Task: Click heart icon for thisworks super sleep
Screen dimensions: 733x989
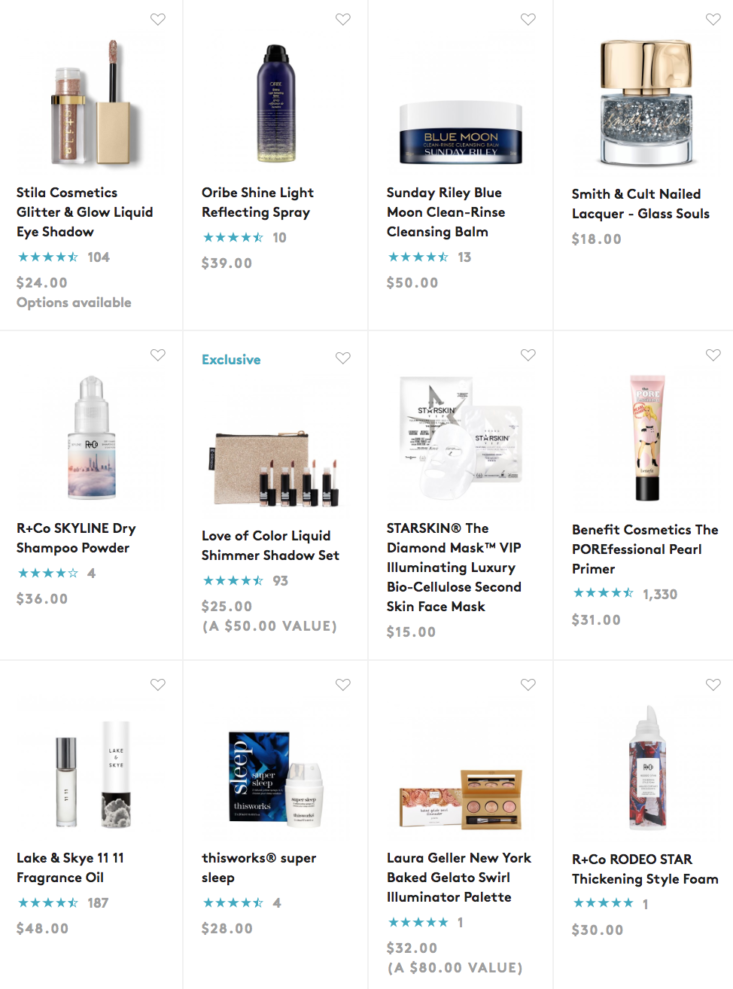Action: tap(343, 684)
